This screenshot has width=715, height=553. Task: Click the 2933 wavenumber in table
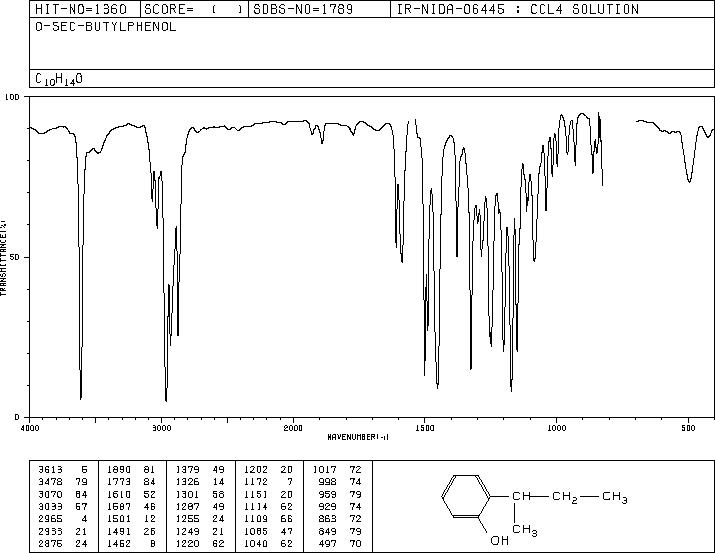[x=50, y=531]
